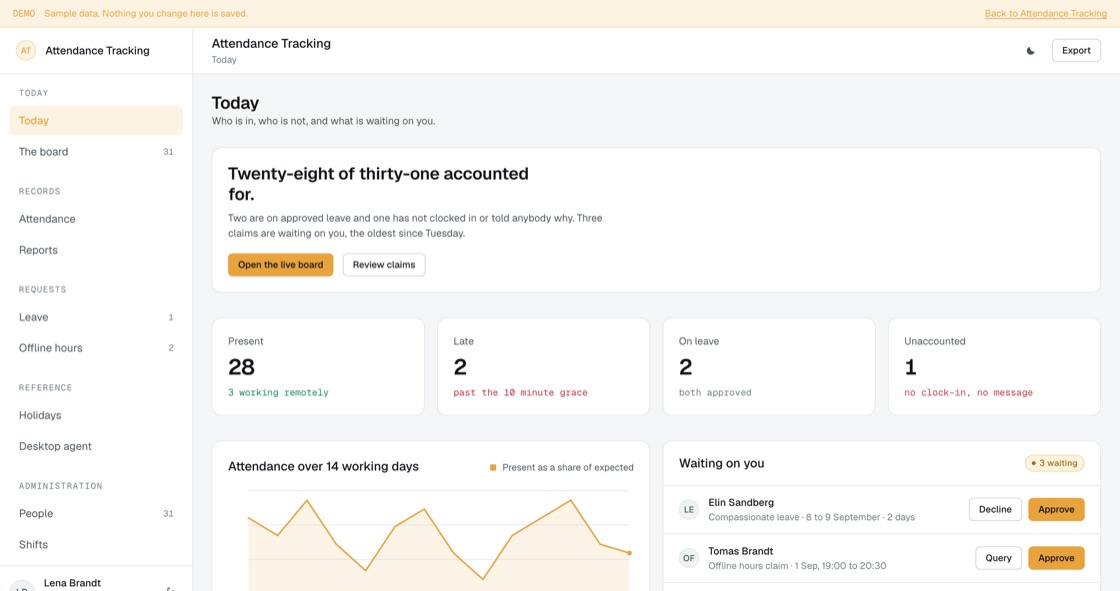The image size is (1120, 591).
Task: Open the Offline hours requests
Action: [96, 348]
